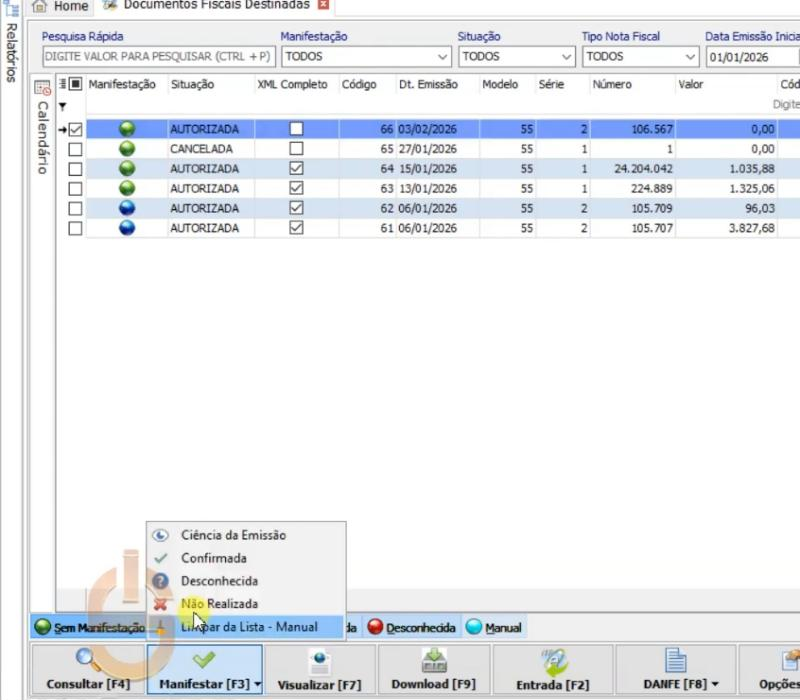
Task: Open the Manifestar [F3] dropdown arrow
Action: pyautogui.click(x=257, y=684)
